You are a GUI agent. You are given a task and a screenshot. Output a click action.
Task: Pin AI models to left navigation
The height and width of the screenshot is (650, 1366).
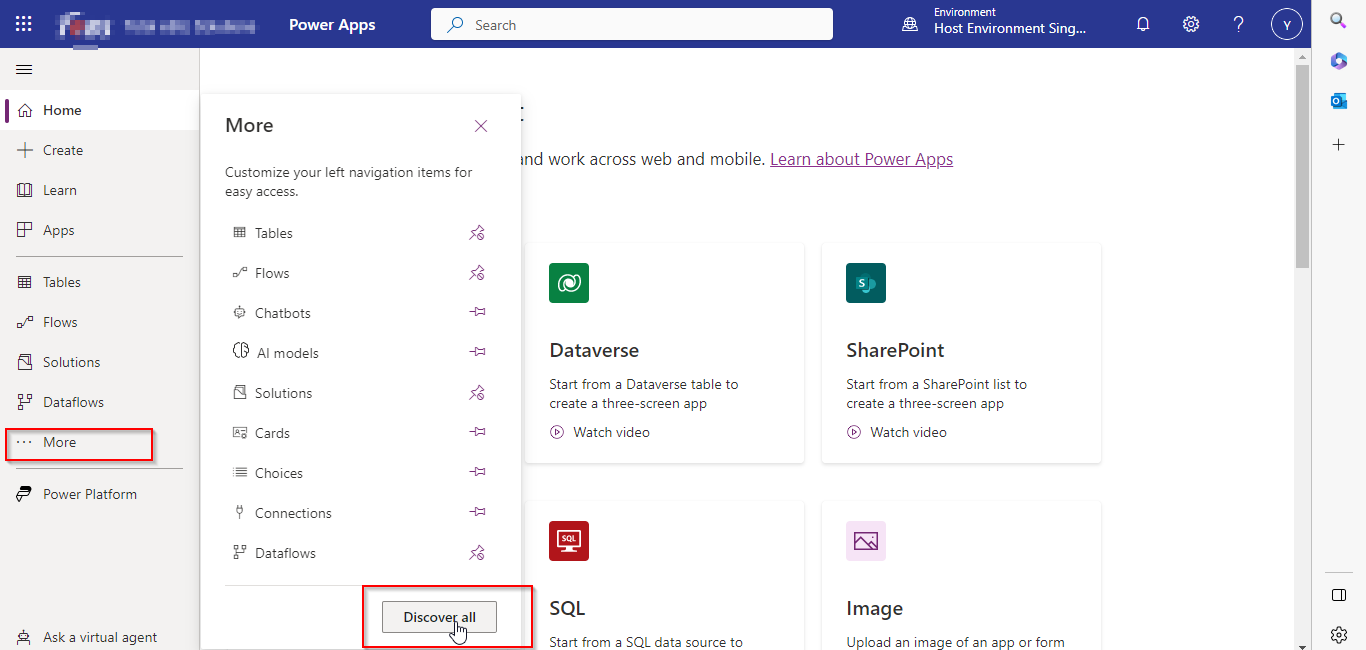pyautogui.click(x=477, y=353)
